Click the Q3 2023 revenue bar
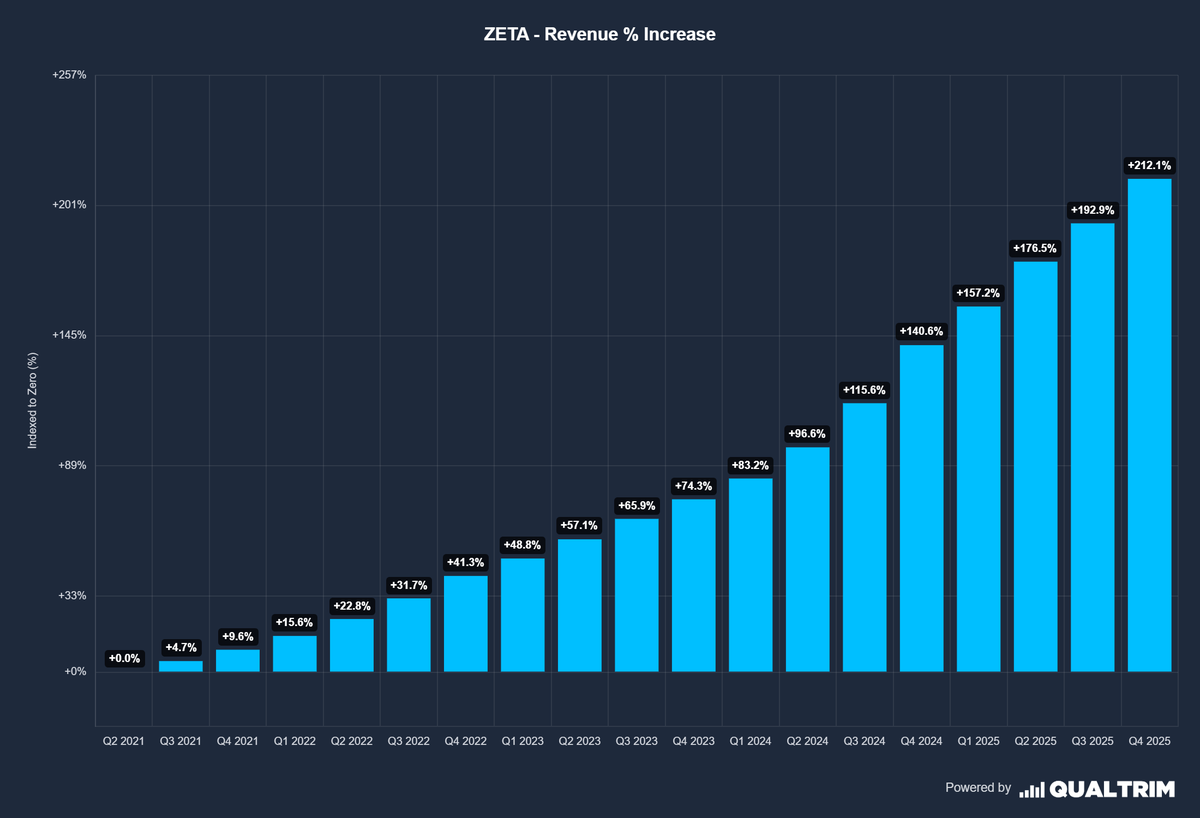Viewport: 1200px width, 818px height. 636,595
